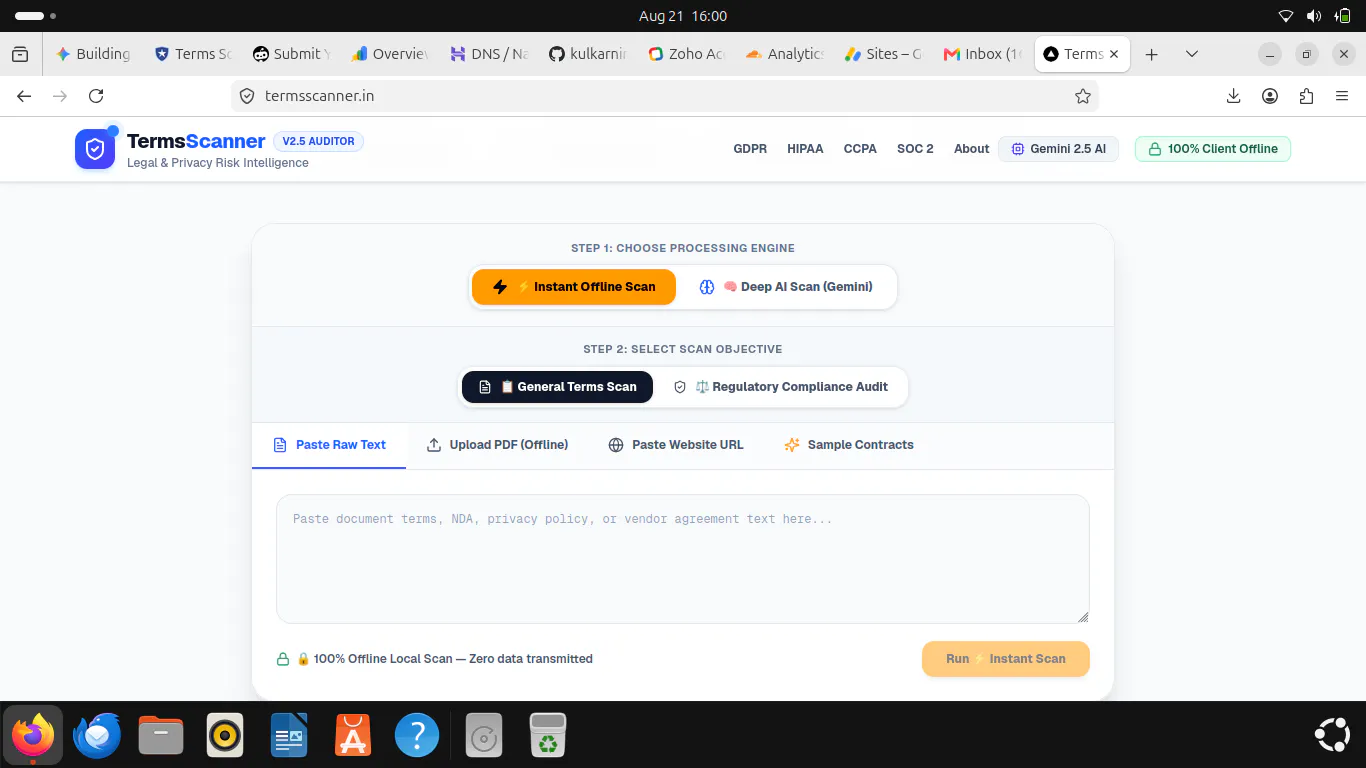Select the Instant Offline Scan engine

point(574,287)
